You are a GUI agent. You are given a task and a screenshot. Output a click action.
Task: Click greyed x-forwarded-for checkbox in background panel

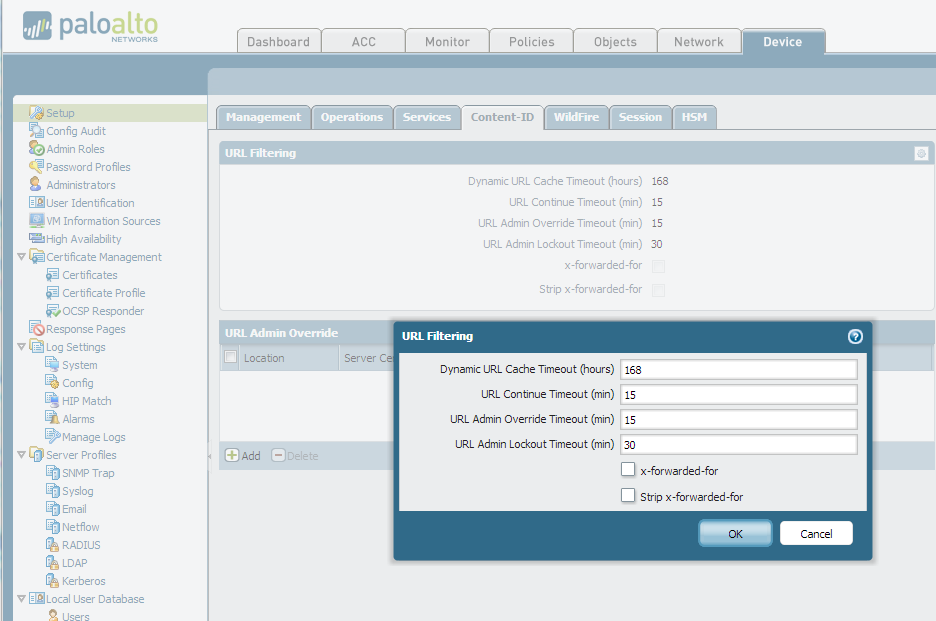pyautogui.click(x=658, y=266)
